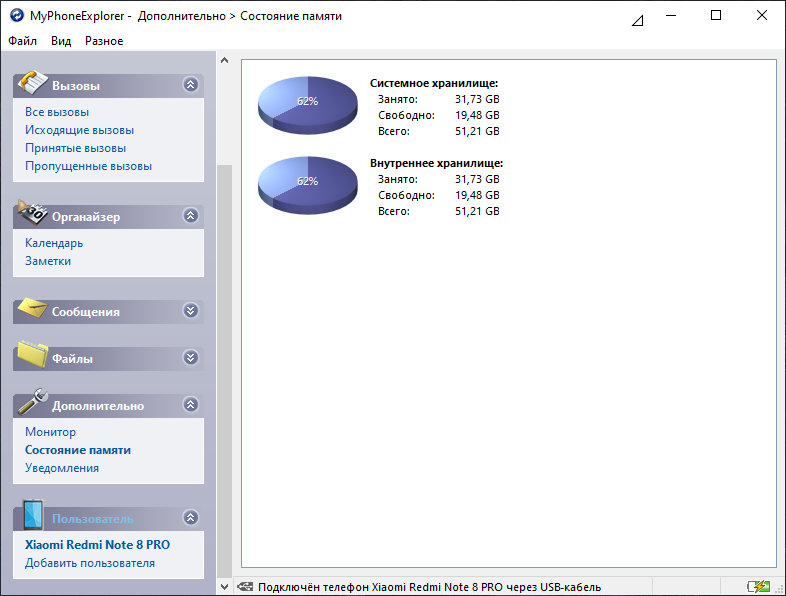Click the calendar icon beside Органайзер
786x596 pixels.
(x=33, y=213)
